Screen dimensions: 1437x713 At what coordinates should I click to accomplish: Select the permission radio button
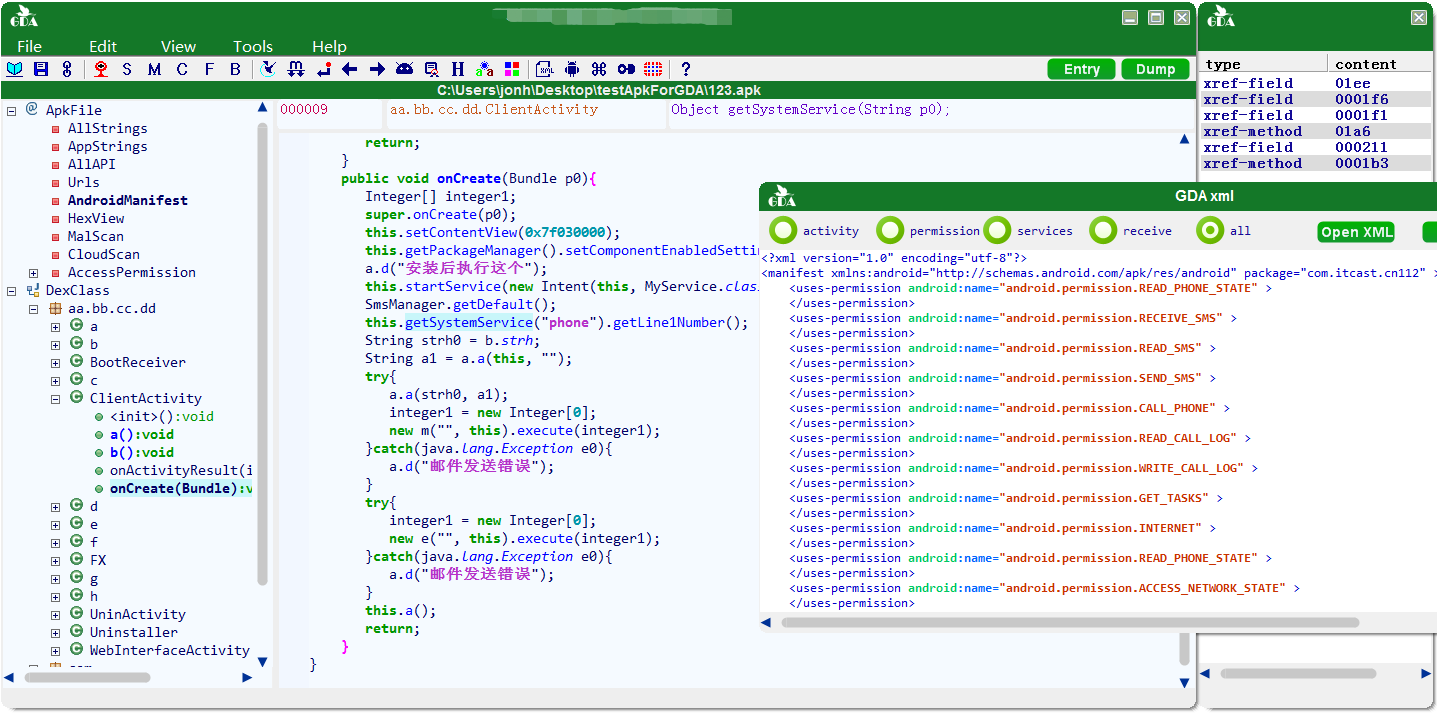(889, 231)
